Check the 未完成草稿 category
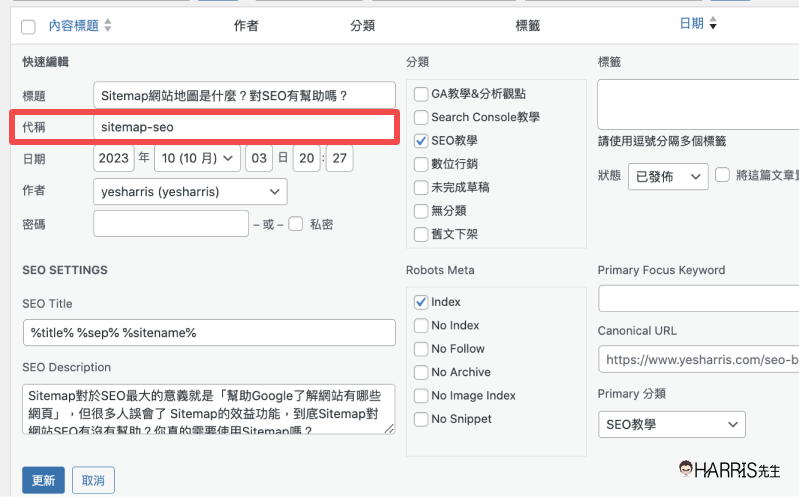Screen dimensions: 799x497 [421, 188]
